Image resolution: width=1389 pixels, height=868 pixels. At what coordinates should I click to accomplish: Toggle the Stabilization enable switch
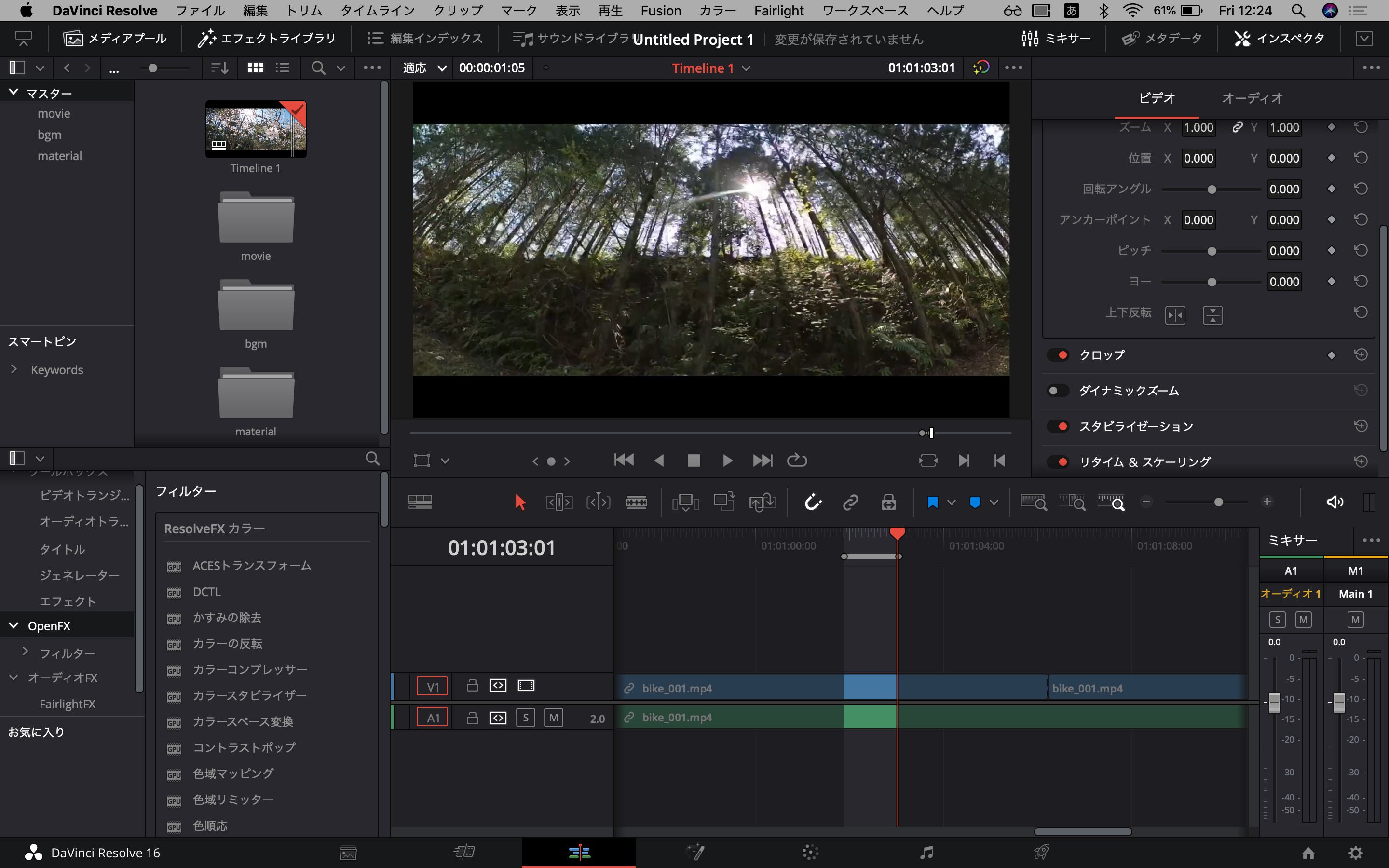pos(1058,426)
